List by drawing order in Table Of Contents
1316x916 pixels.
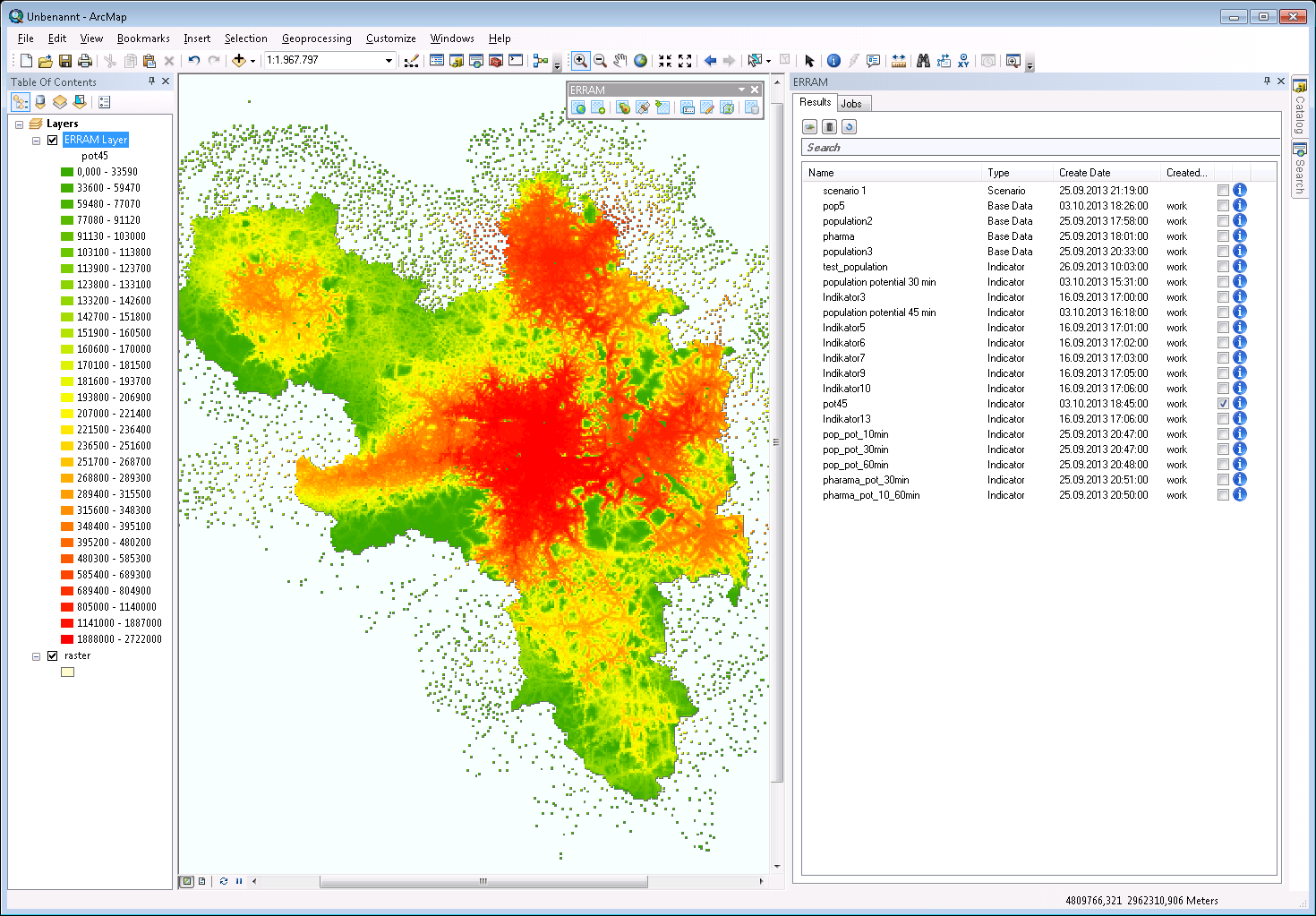21,102
